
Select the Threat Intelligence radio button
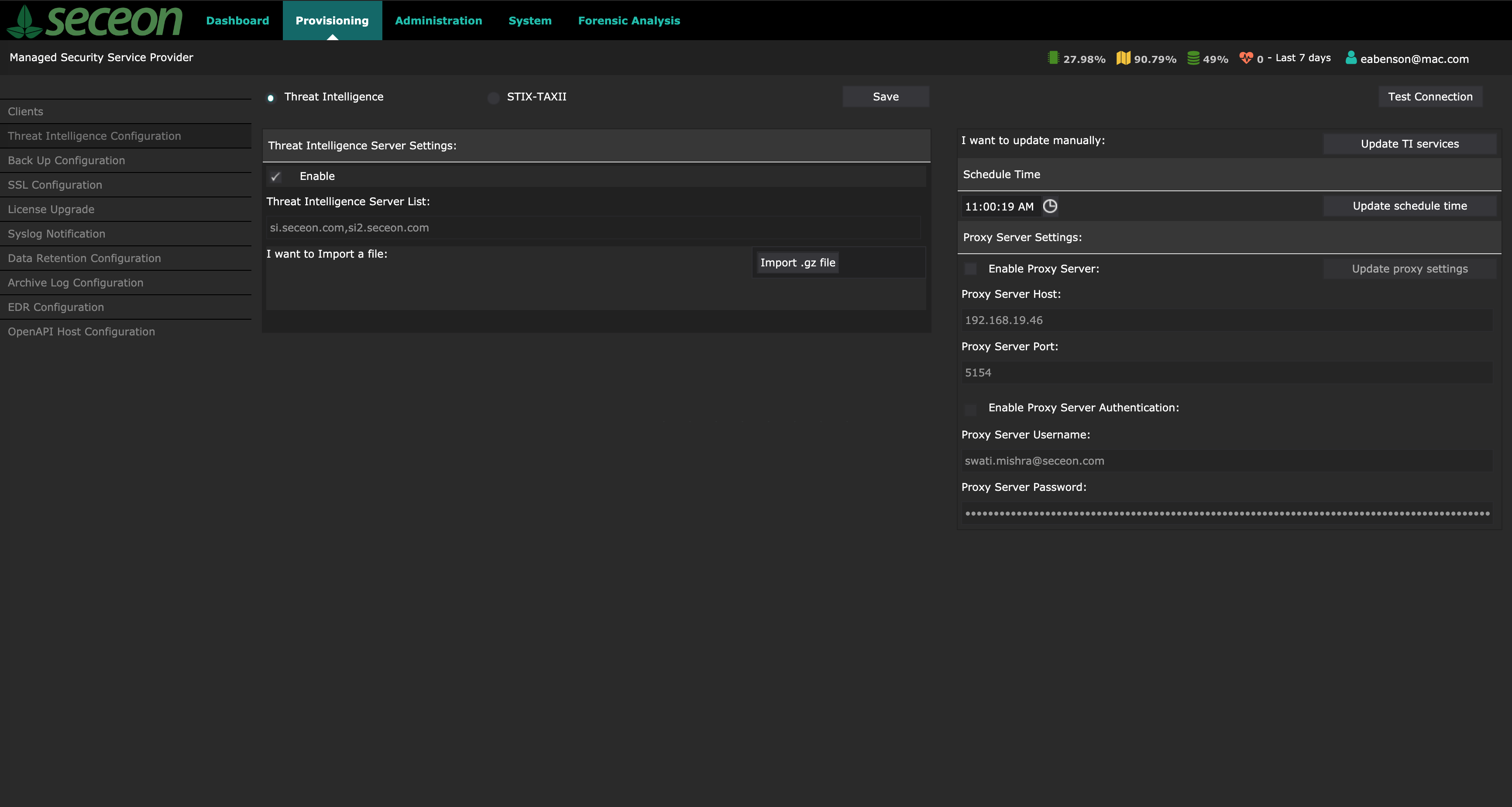pos(271,97)
